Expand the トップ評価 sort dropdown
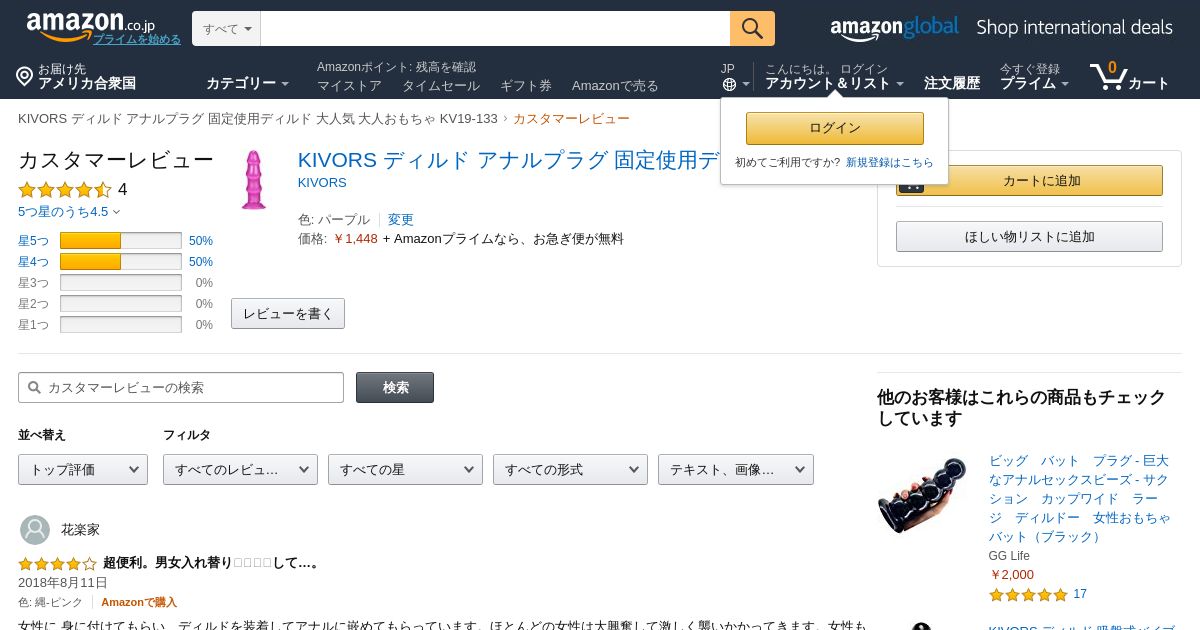The width and height of the screenshot is (1200, 630). (x=83, y=469)
